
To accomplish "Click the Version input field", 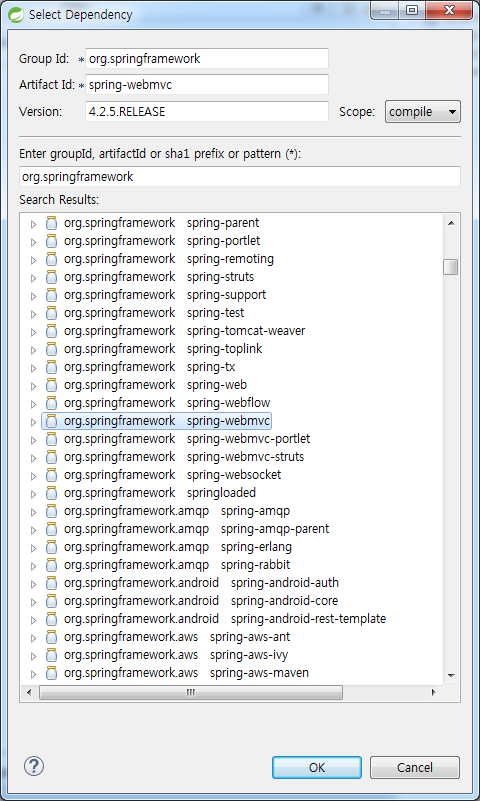I will [x=207, y=111].
